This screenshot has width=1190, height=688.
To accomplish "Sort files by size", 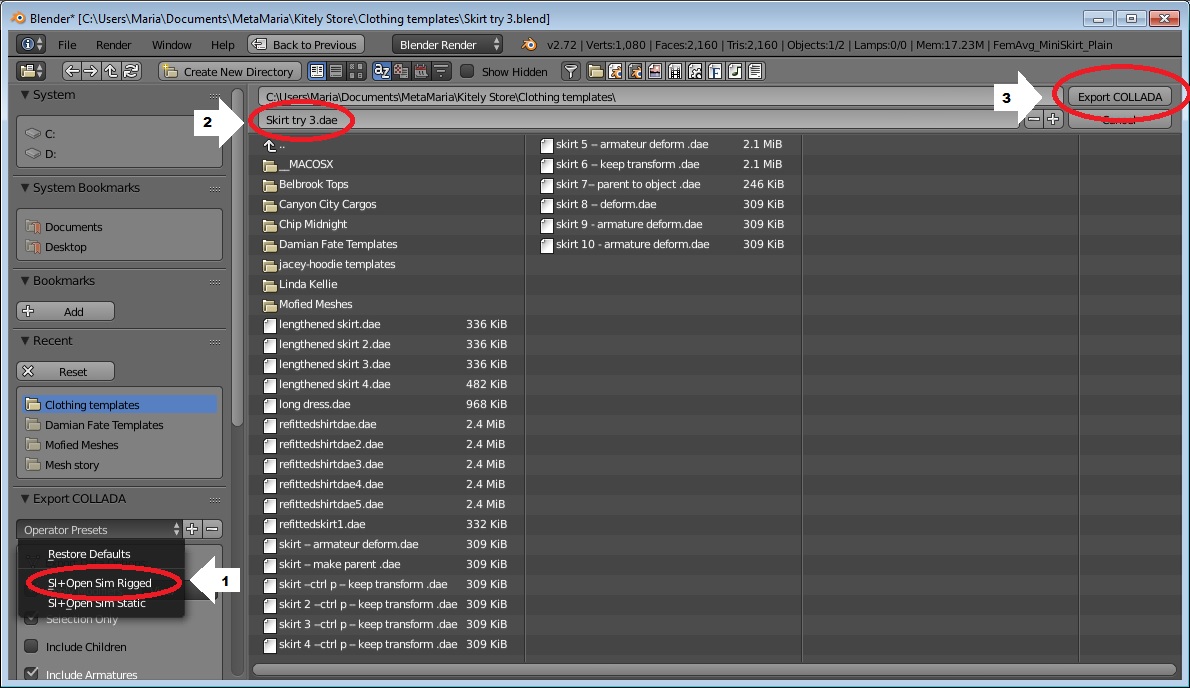I will [x=441, y=71].
